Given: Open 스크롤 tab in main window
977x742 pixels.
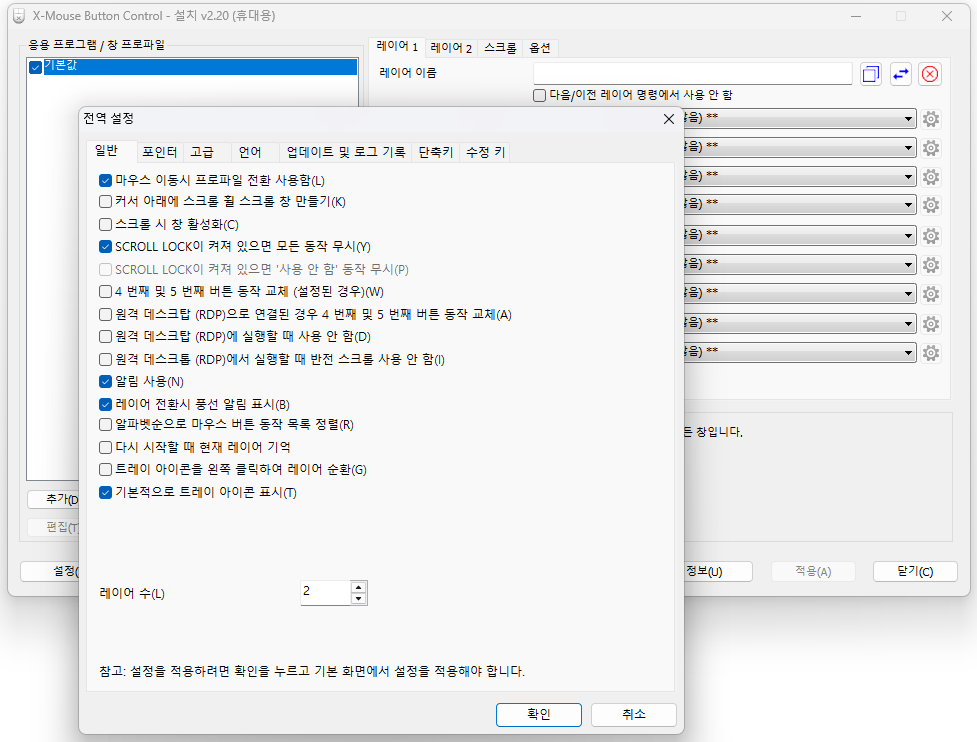Looking at the screenshot, I should click(500, 48).
